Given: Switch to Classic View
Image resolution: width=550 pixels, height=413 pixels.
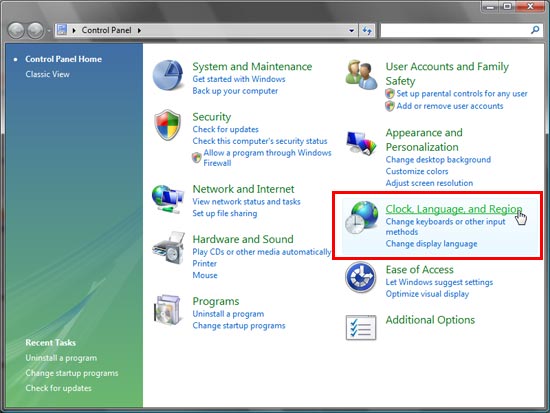Looking at the screenshot, I should coord(47,74).
